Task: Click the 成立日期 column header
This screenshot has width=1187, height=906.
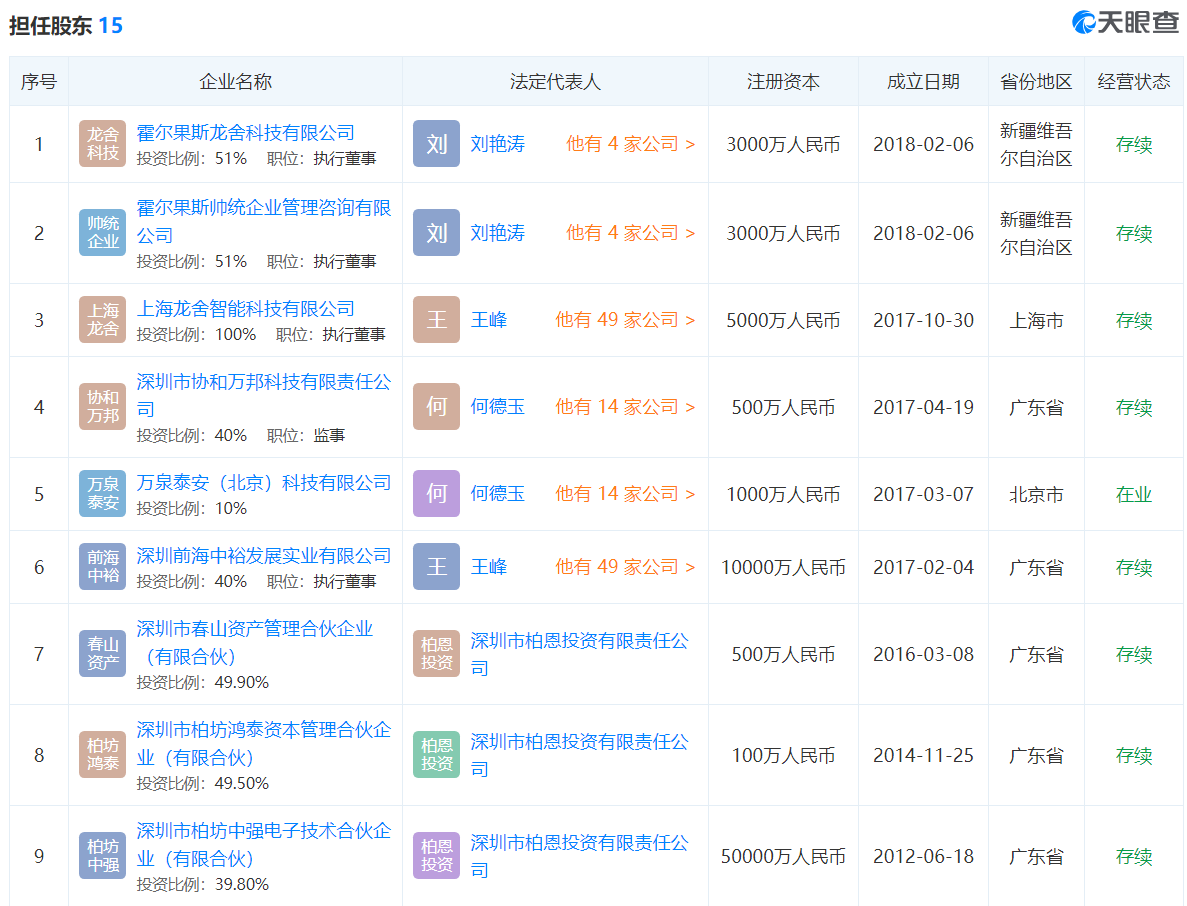Action: 922,82
